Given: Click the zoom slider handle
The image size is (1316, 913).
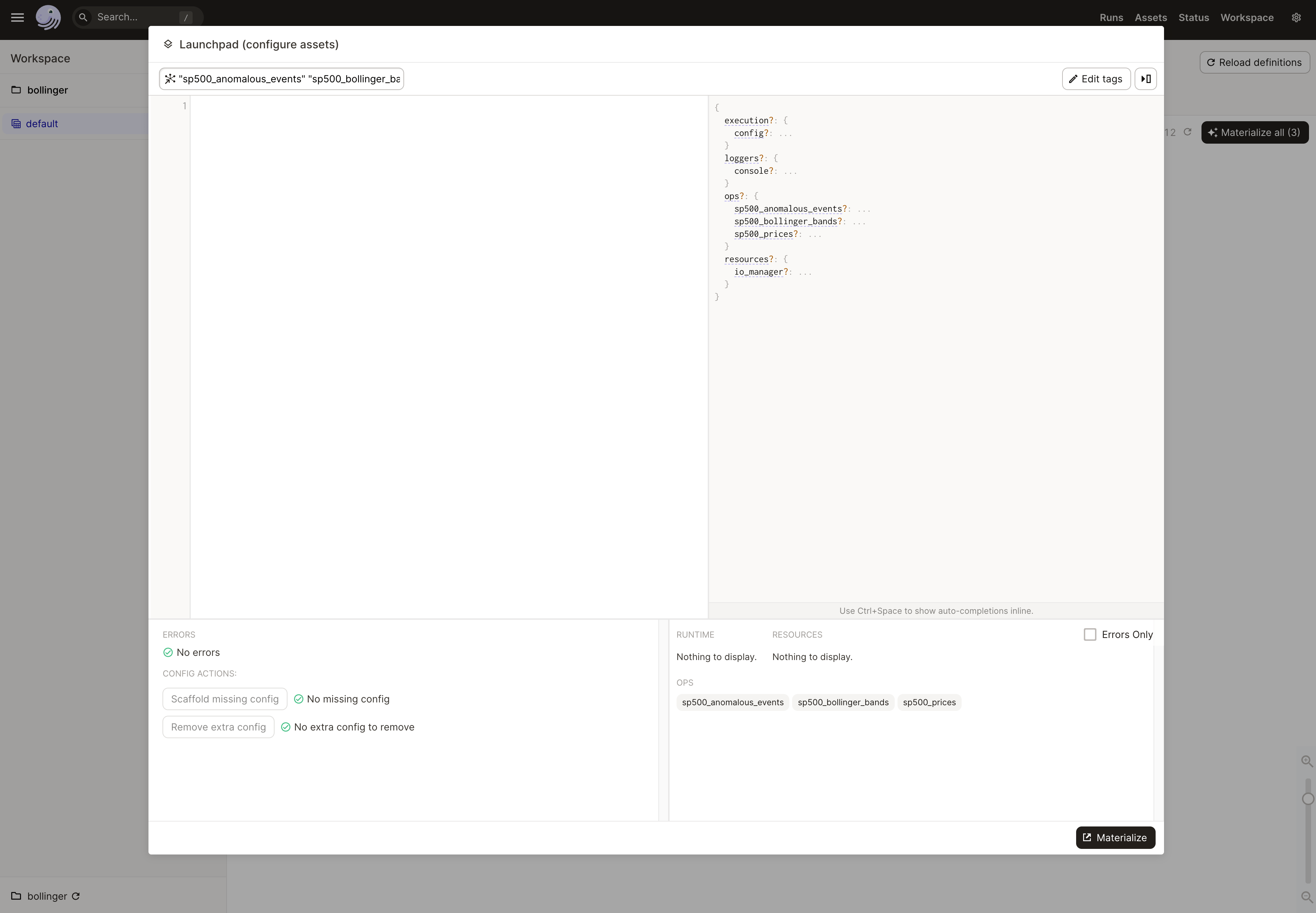Looking at the screenshot, I should click(x=1308, y=798).
